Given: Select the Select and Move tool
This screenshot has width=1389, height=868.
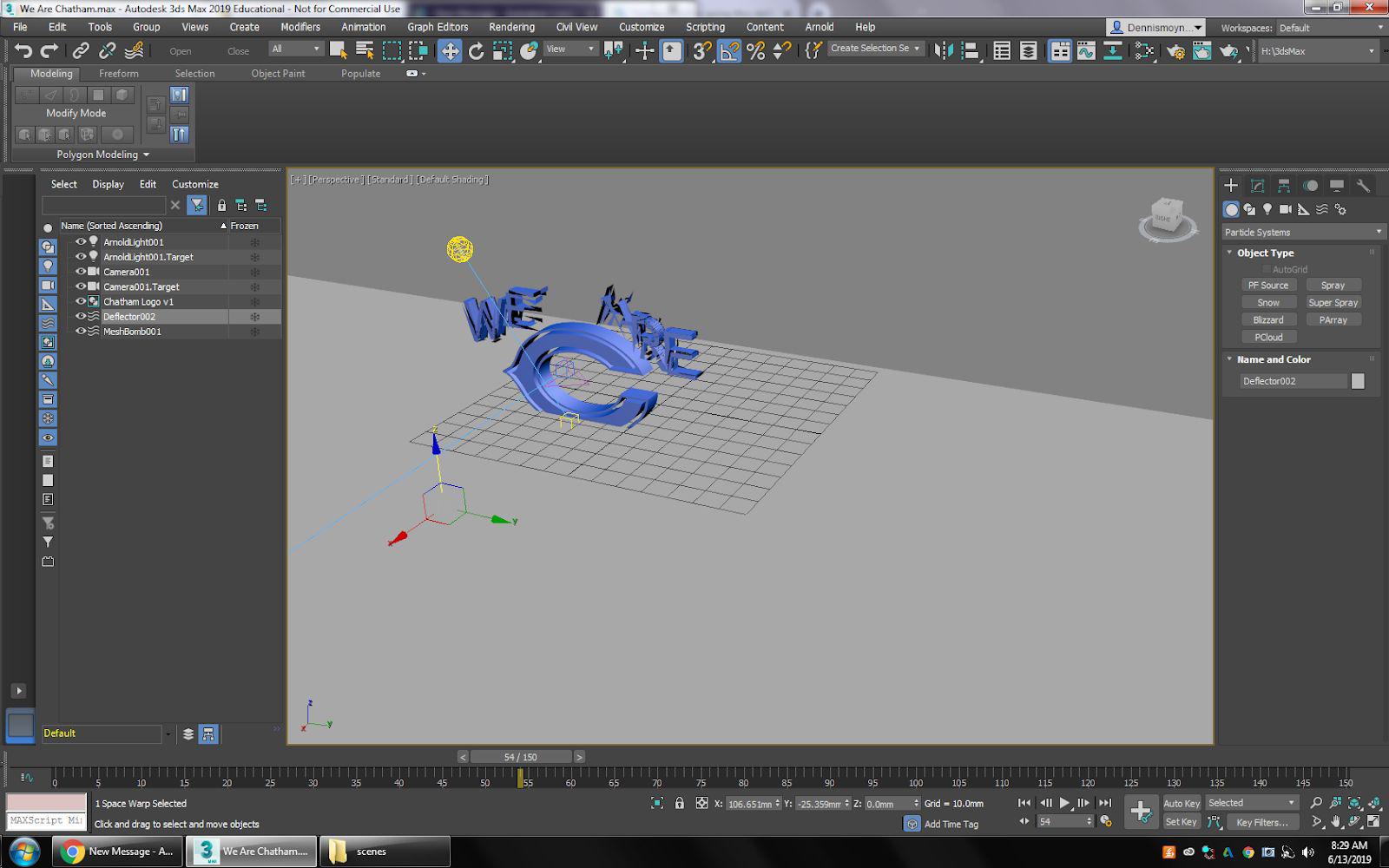Looking at the screenshot, I should coord(450,51).
